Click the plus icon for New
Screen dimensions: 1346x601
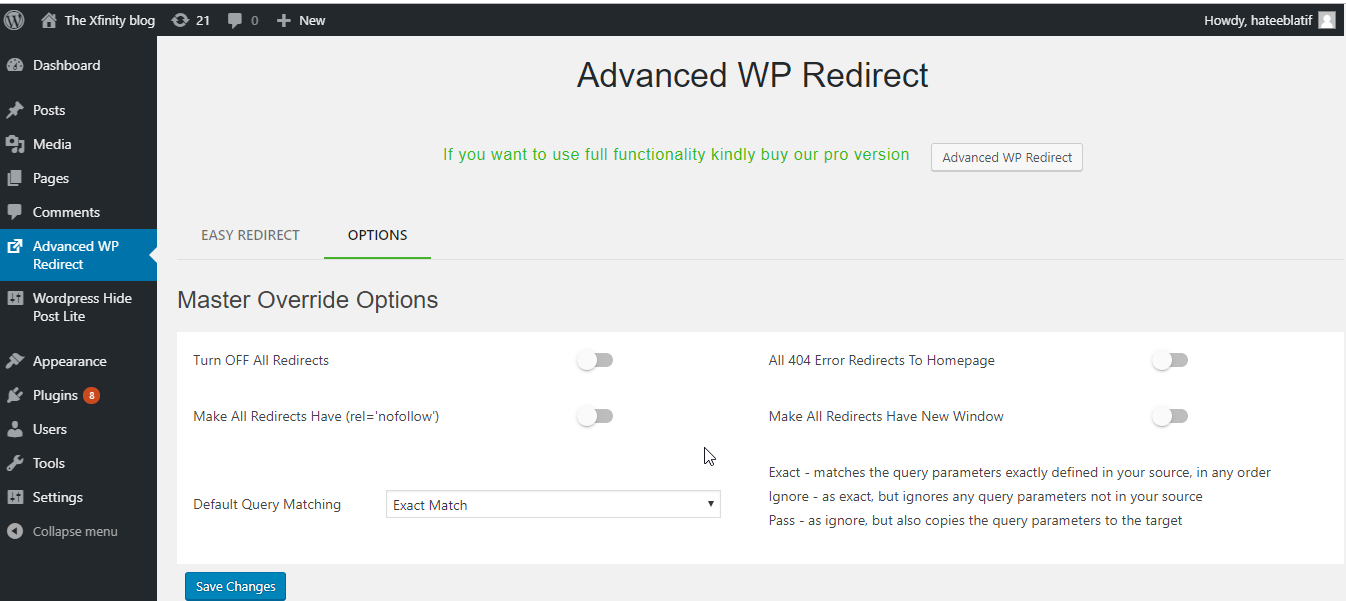click(284, 20)
